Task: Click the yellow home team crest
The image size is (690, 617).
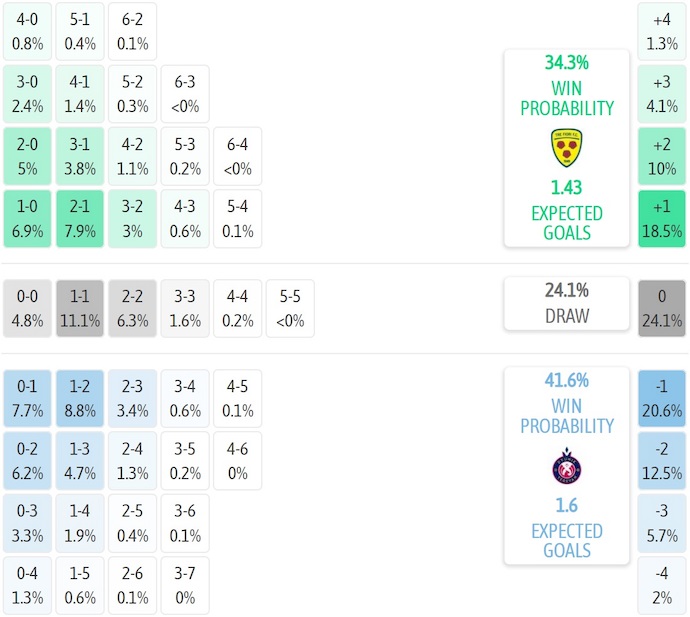Action: (567, 147)
